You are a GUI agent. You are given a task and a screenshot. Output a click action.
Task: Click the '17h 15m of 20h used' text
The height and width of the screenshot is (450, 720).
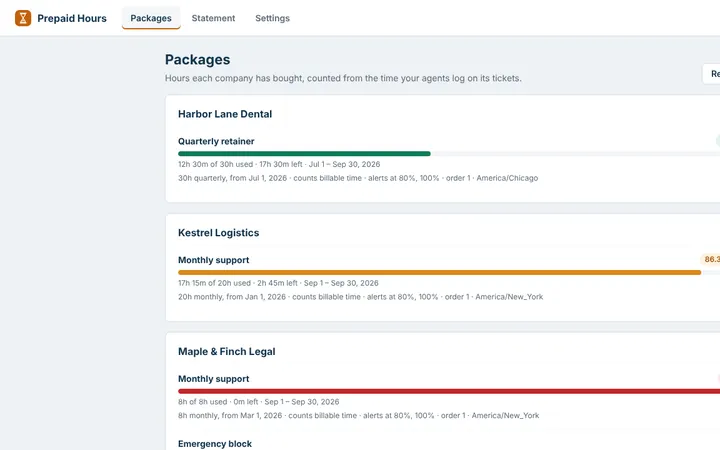tap(214, 283)
